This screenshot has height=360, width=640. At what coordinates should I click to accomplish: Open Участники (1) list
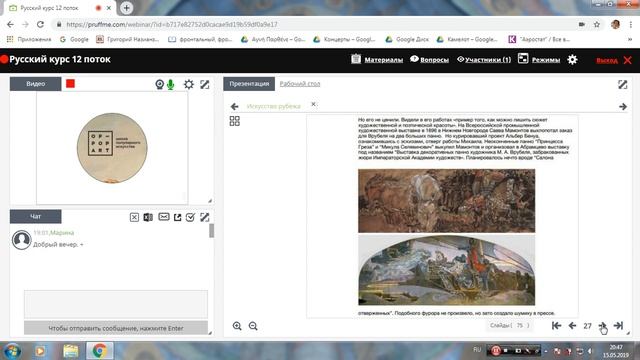(x=484, y=60)
